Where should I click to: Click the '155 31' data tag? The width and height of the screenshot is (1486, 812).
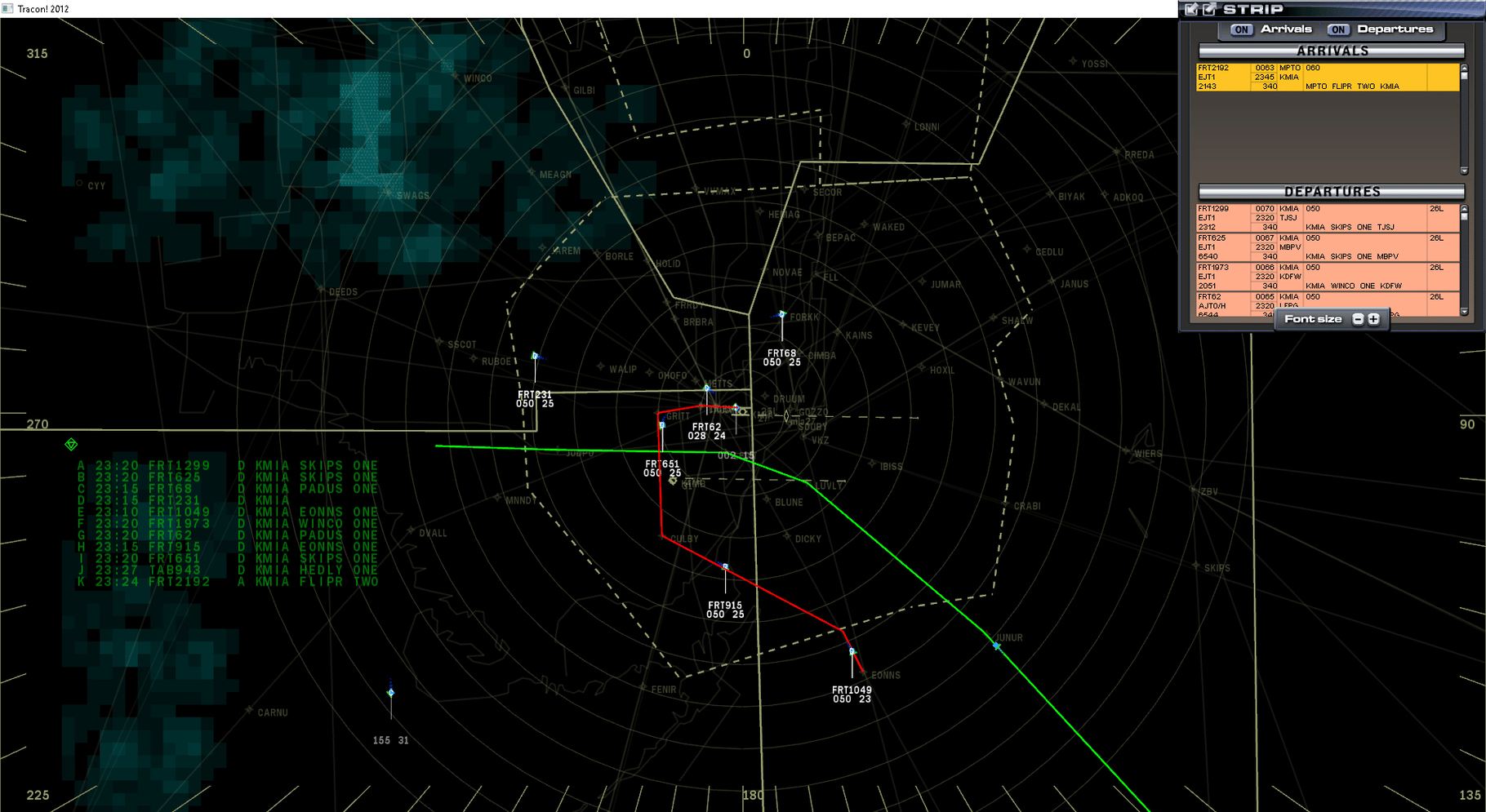(x=391, y=741)
